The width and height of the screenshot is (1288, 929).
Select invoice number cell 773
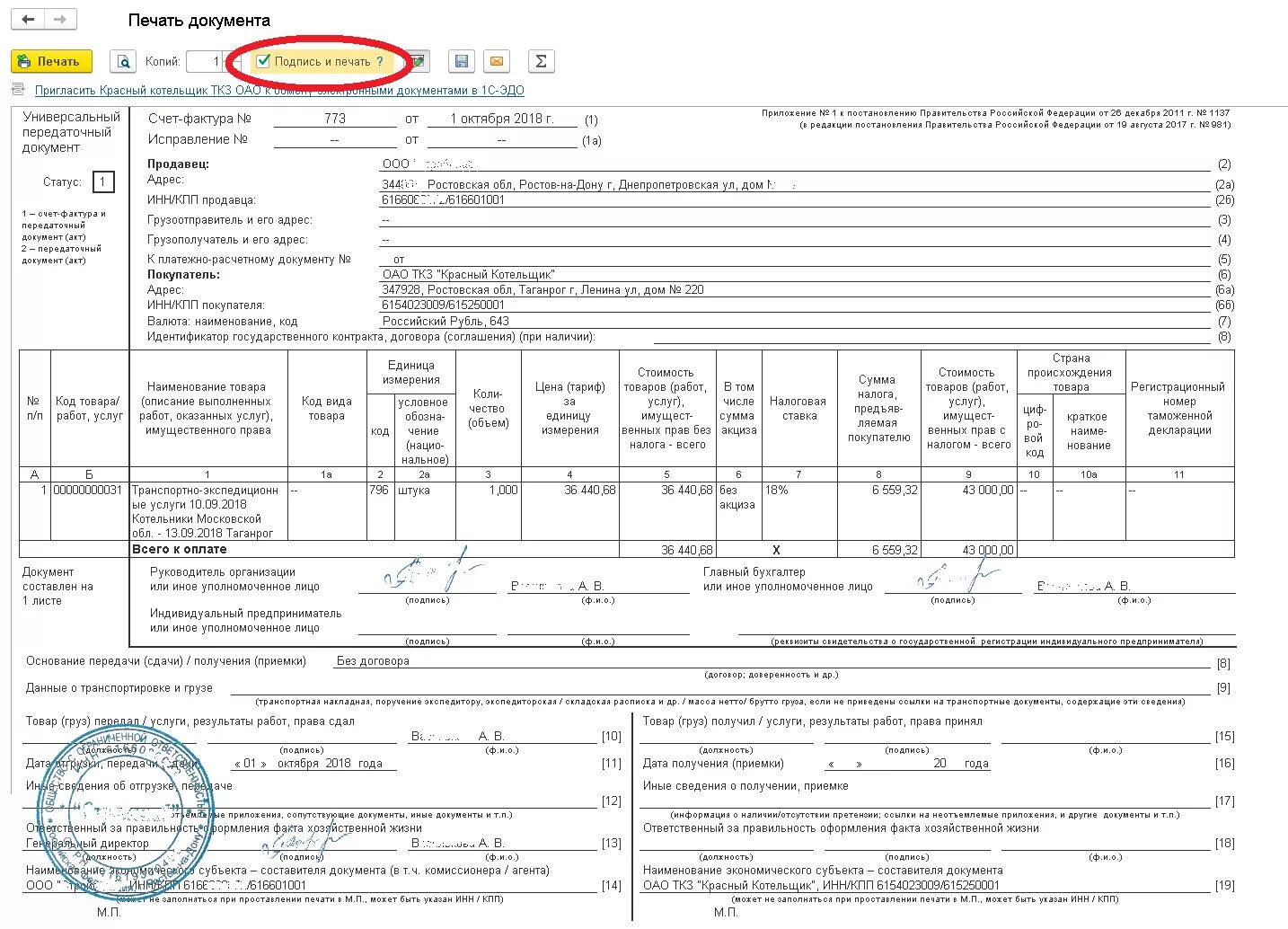335,119
